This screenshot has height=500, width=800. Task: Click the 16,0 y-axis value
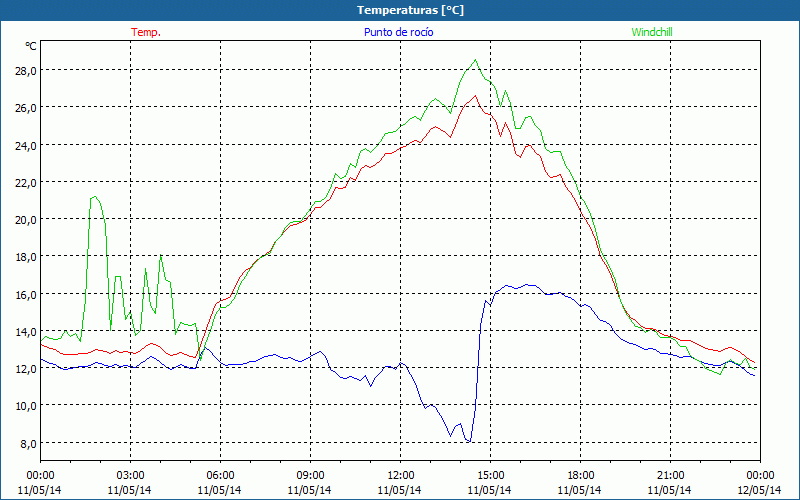[x=26, y=294]
